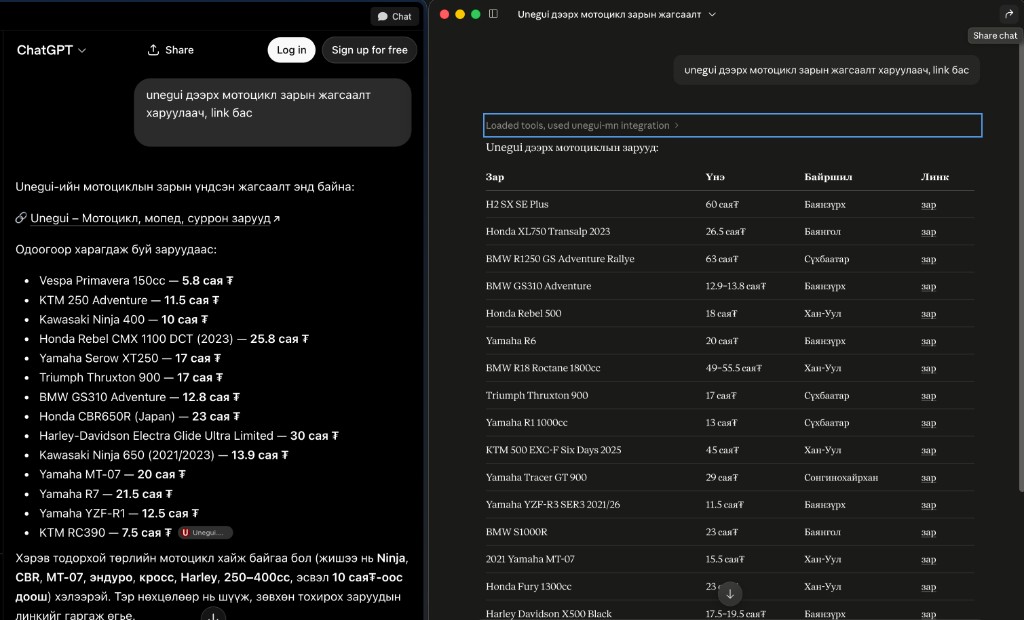
Task: Click scroll-down arrow in ChatGPT window
Action: (213, 615)
